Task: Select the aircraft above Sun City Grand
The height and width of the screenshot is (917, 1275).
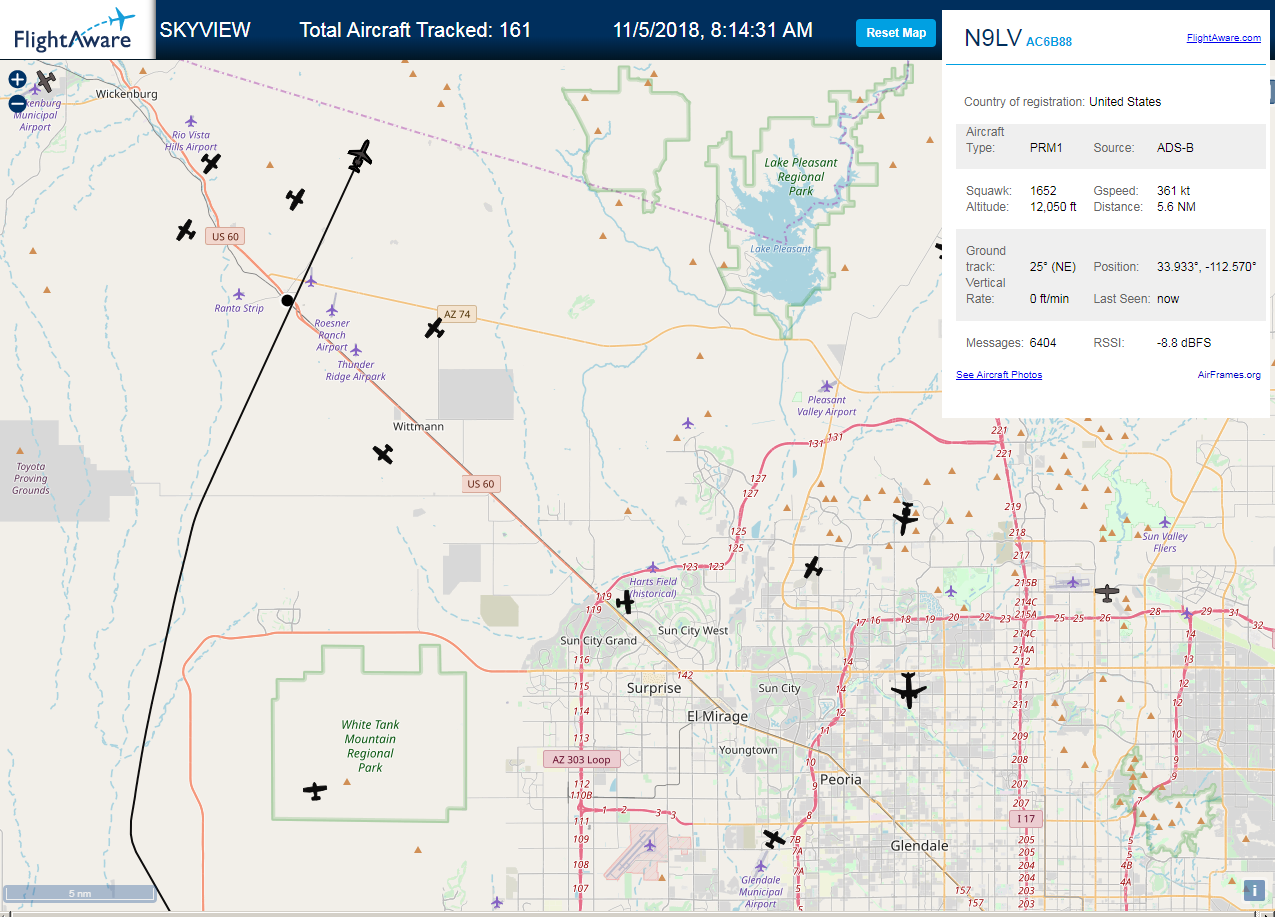Action: [x=625, y=602]
